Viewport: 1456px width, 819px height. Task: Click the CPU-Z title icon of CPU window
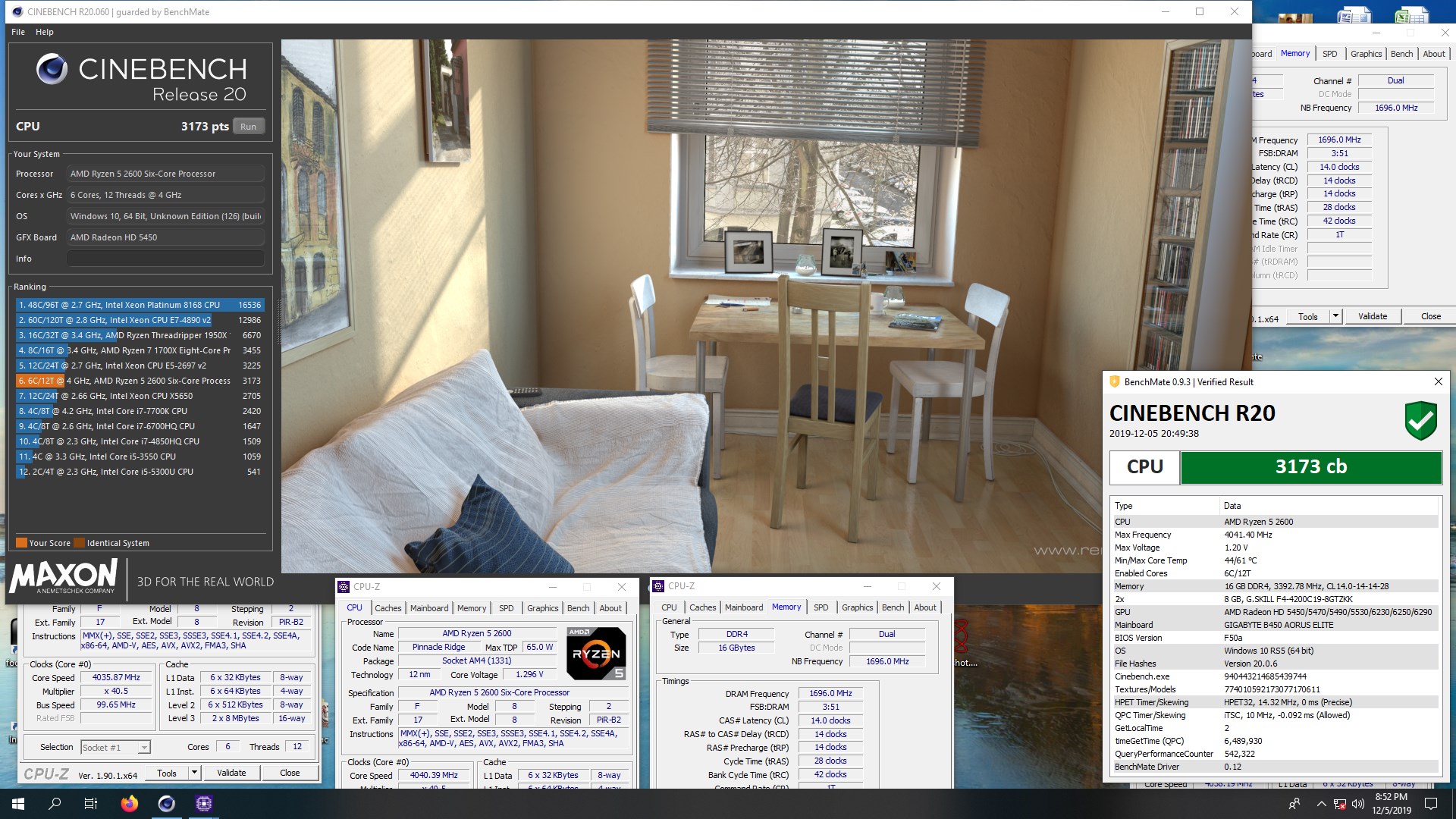[344, 586]
